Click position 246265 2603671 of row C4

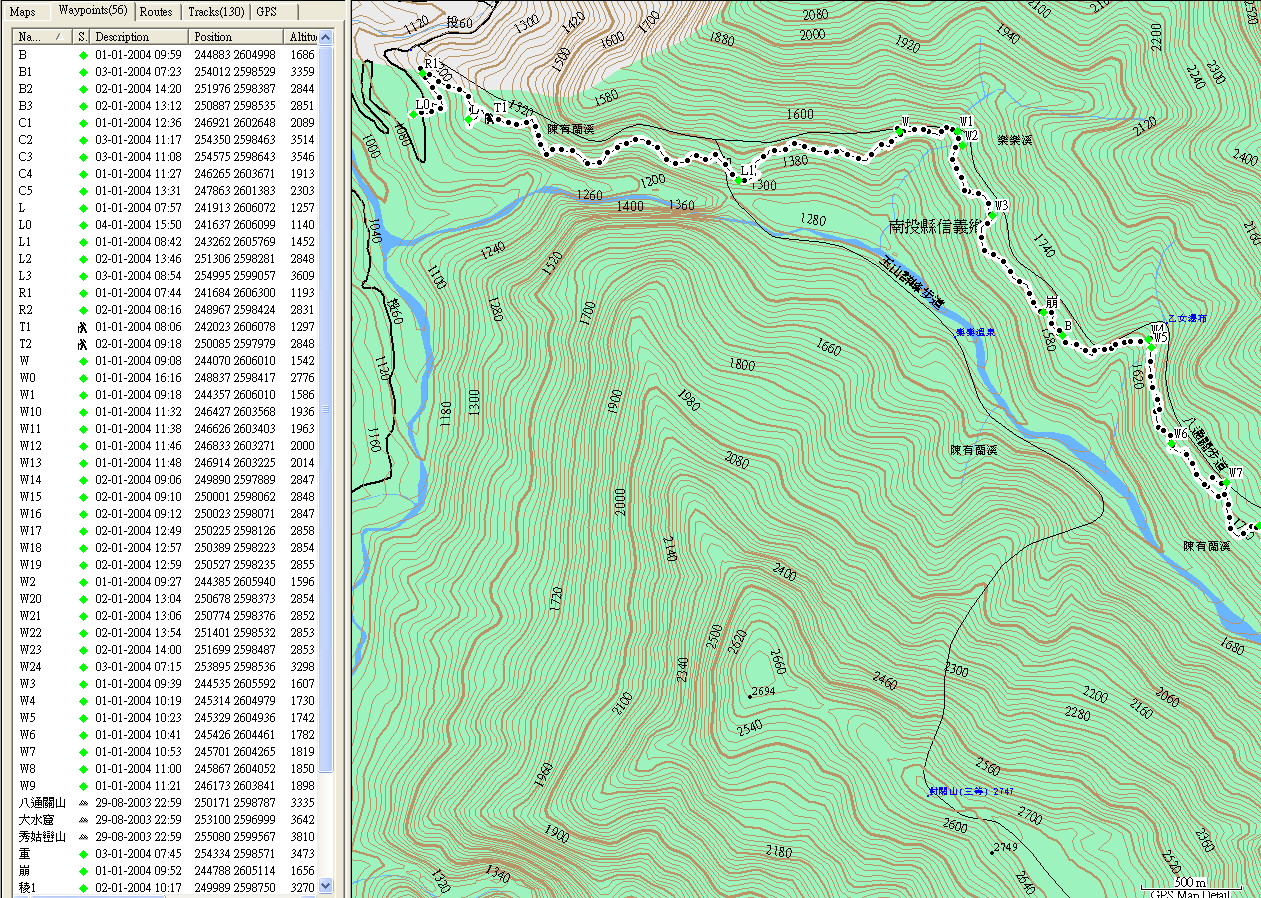click(x=235, y=174)
